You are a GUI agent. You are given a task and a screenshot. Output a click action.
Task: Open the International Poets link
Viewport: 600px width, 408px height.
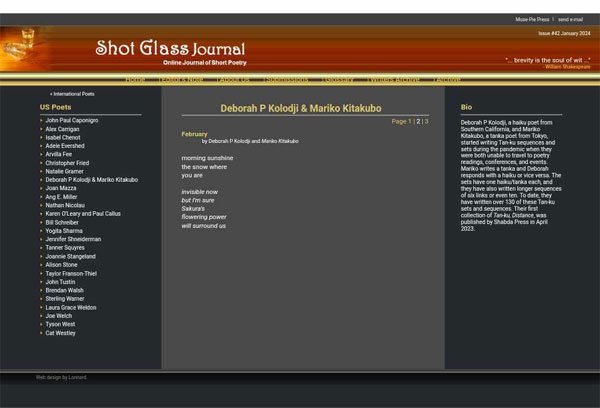pos(72,94)
